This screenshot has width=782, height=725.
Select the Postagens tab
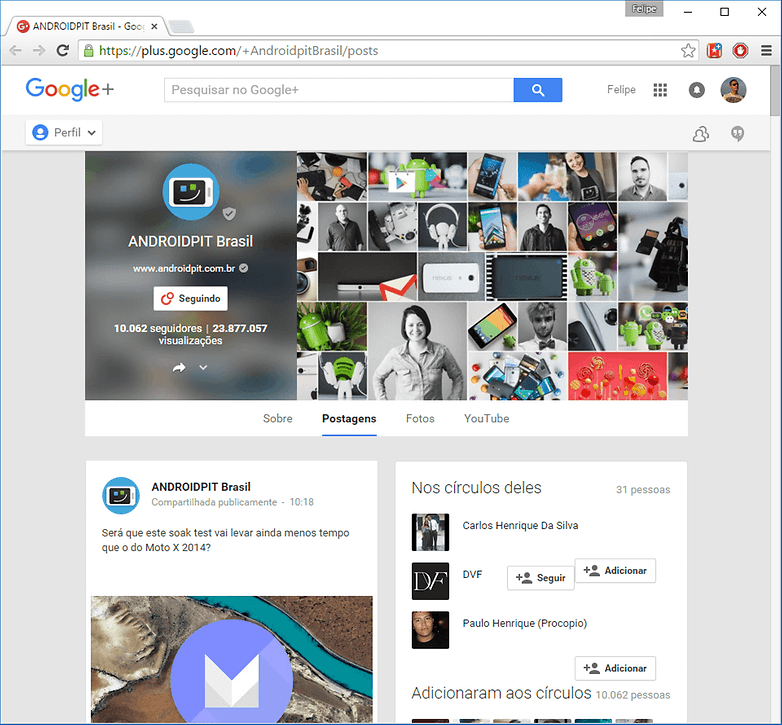click(349, 418)
